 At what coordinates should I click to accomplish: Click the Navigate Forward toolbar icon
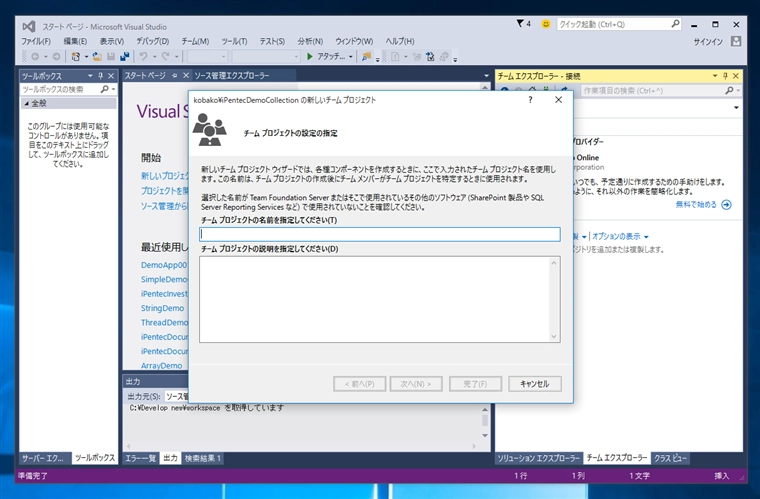click(56, 57)
